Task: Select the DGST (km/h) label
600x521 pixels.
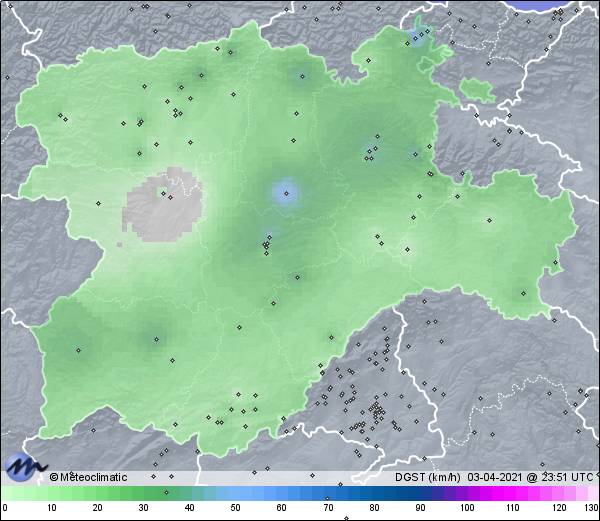Action: [x=427, y=477]
